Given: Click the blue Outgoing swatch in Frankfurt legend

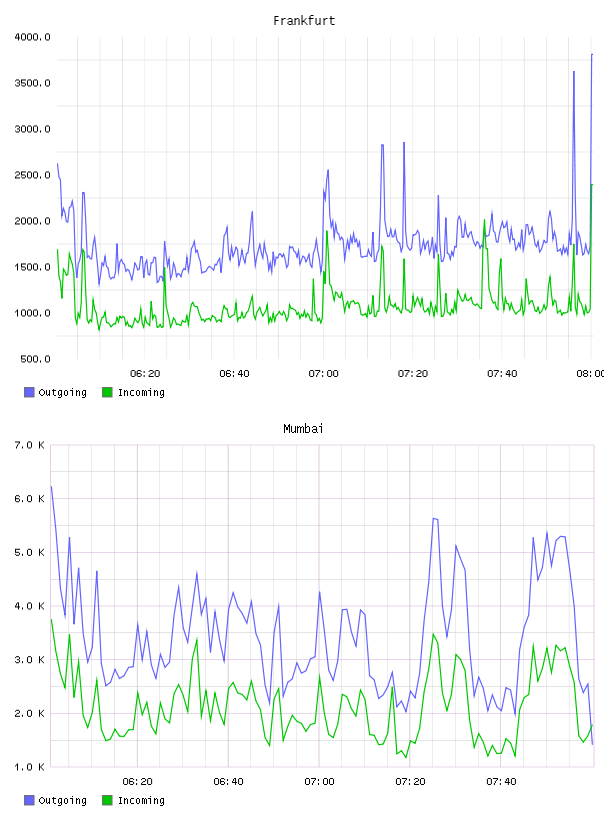Looking at the screenshot, I should coord(29,392).
